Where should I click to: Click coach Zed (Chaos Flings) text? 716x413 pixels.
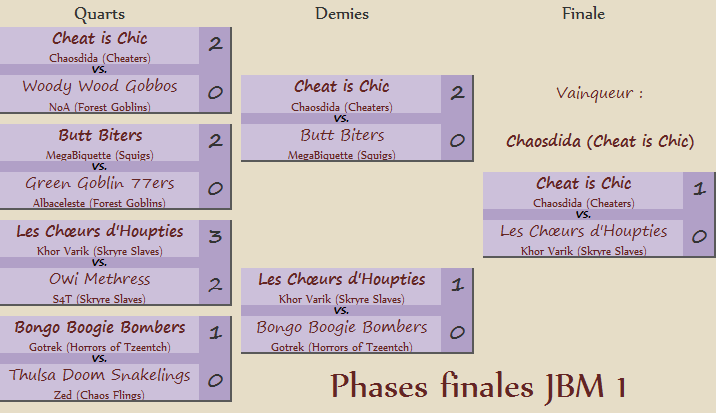99,395
